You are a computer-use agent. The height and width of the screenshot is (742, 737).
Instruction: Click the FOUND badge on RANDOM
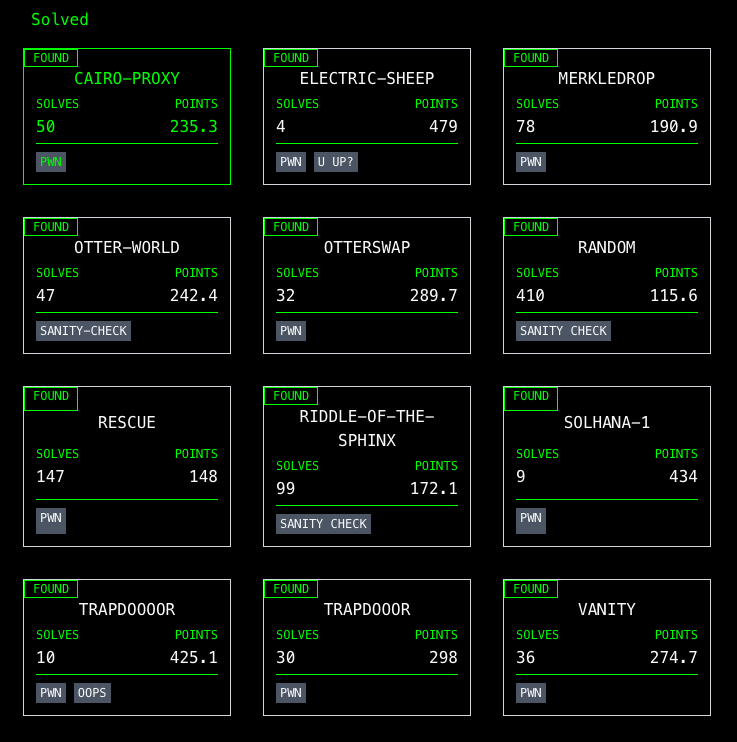(531, 227)
